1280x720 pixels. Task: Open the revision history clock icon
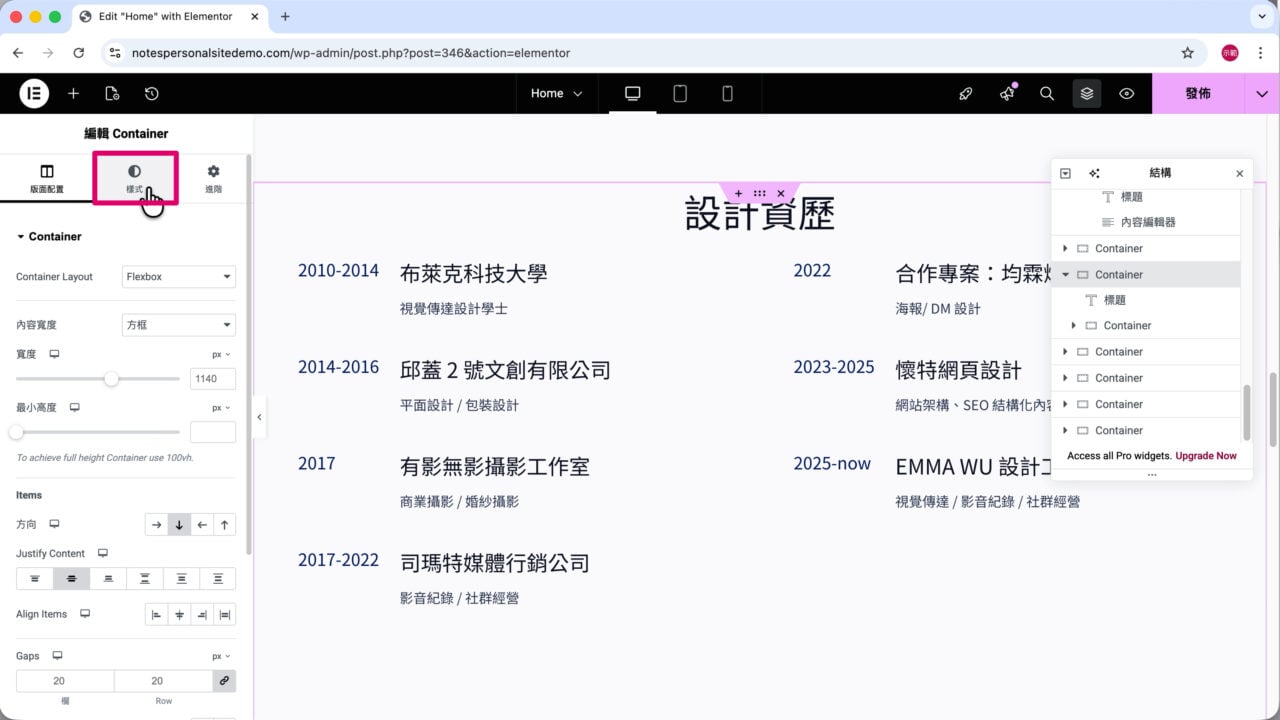click(x=151, y=93)
